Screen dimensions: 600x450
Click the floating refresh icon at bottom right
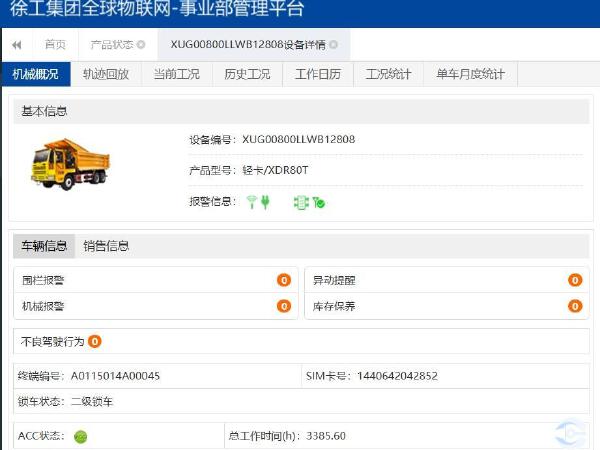(570, 434)
